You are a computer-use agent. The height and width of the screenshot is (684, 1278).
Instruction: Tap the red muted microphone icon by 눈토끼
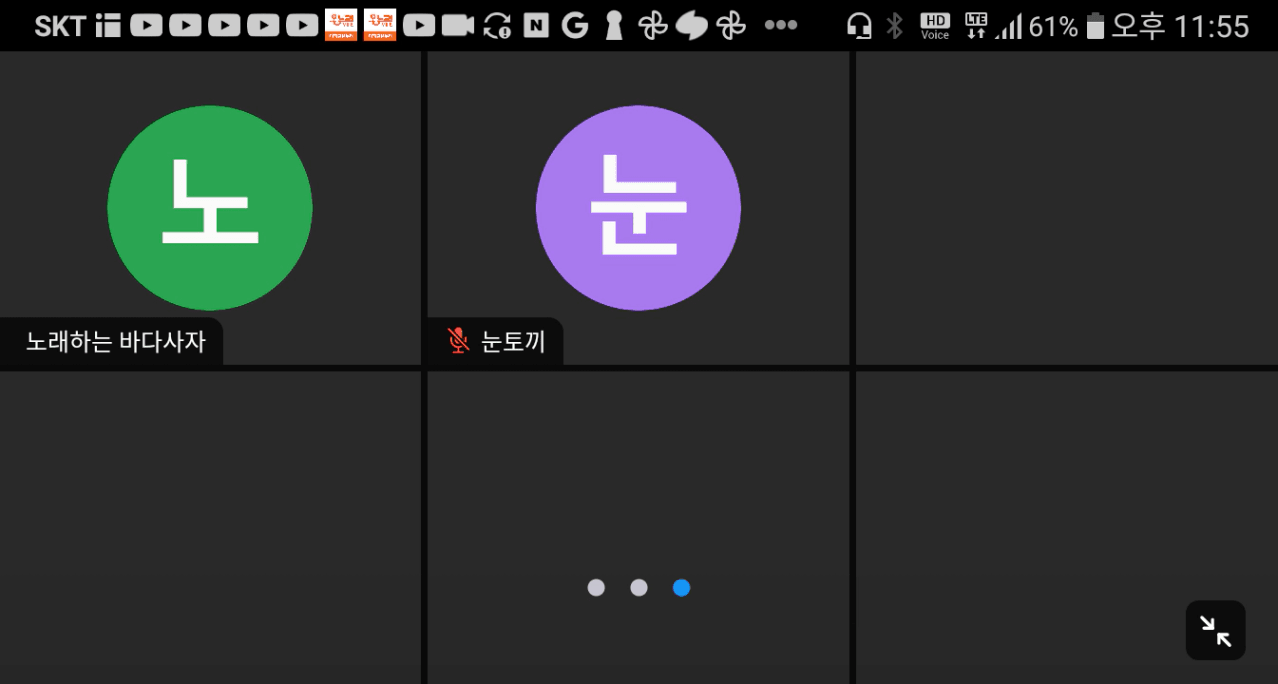coord(458,341)
